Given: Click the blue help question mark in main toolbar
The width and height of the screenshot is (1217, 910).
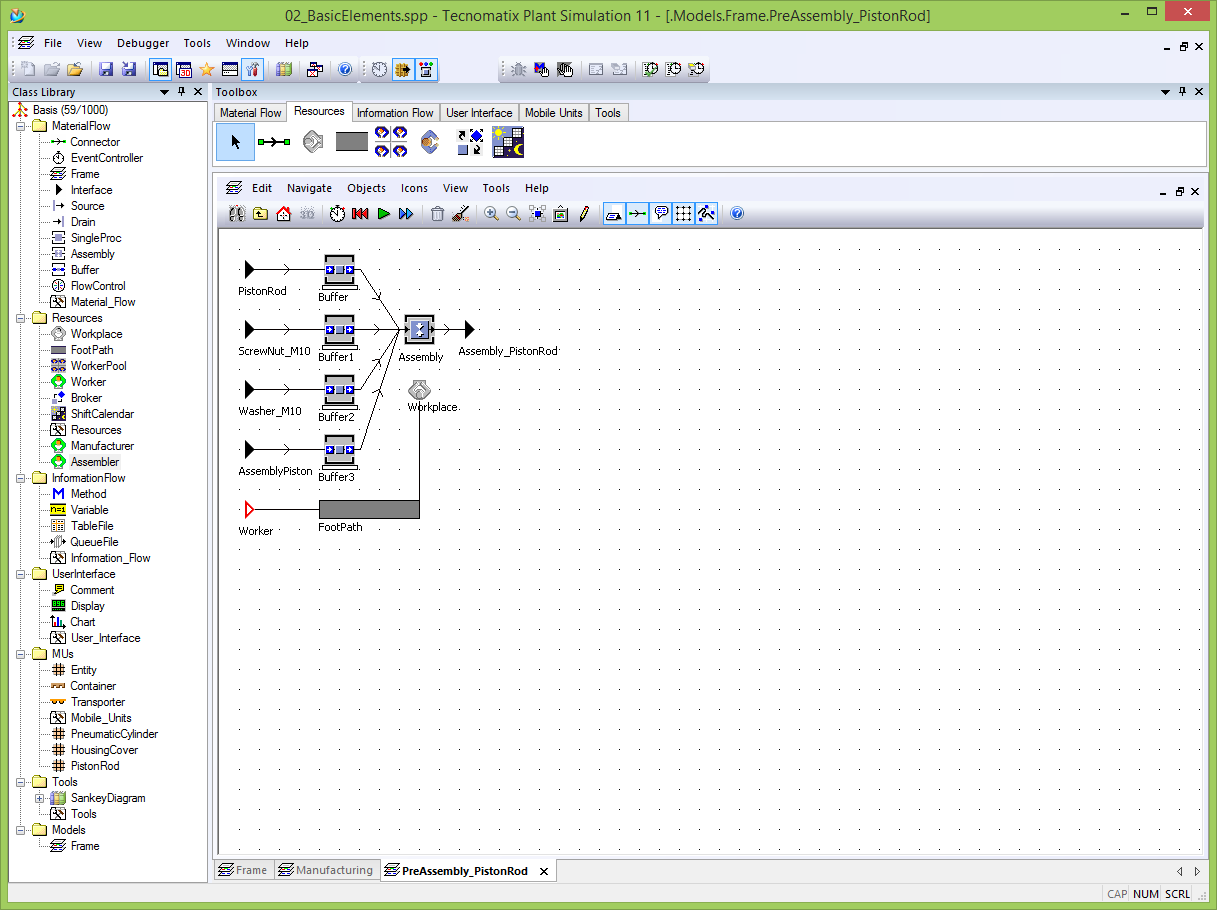Looking at the screenshot, I should click(345, 69).
